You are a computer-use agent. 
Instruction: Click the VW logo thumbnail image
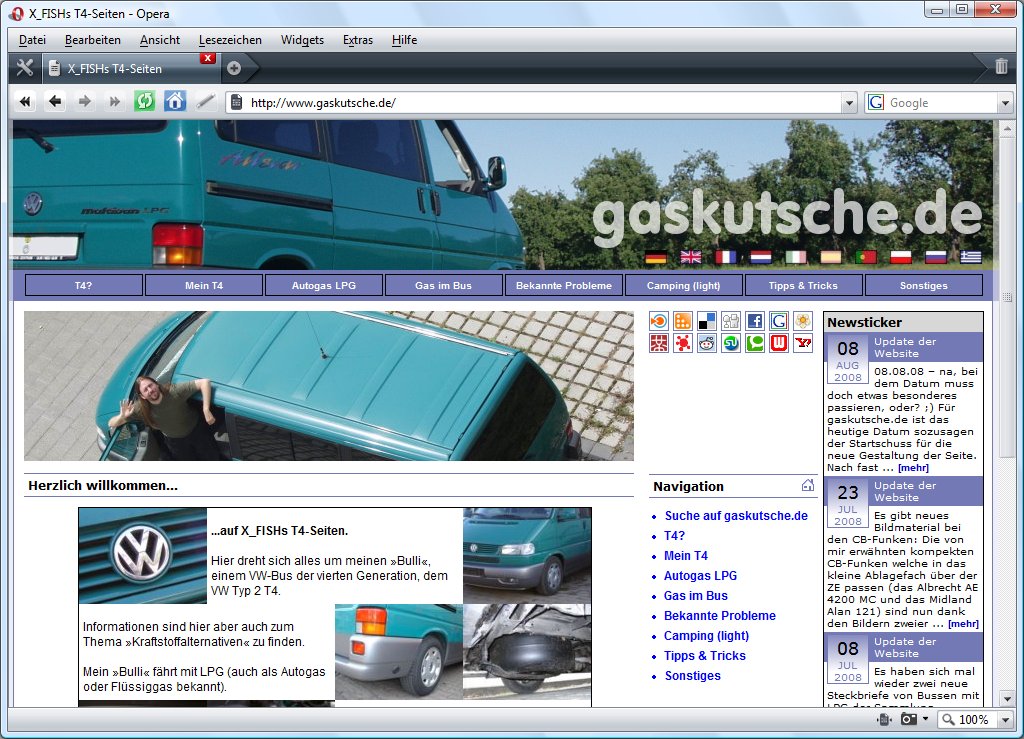click(142, 556)
